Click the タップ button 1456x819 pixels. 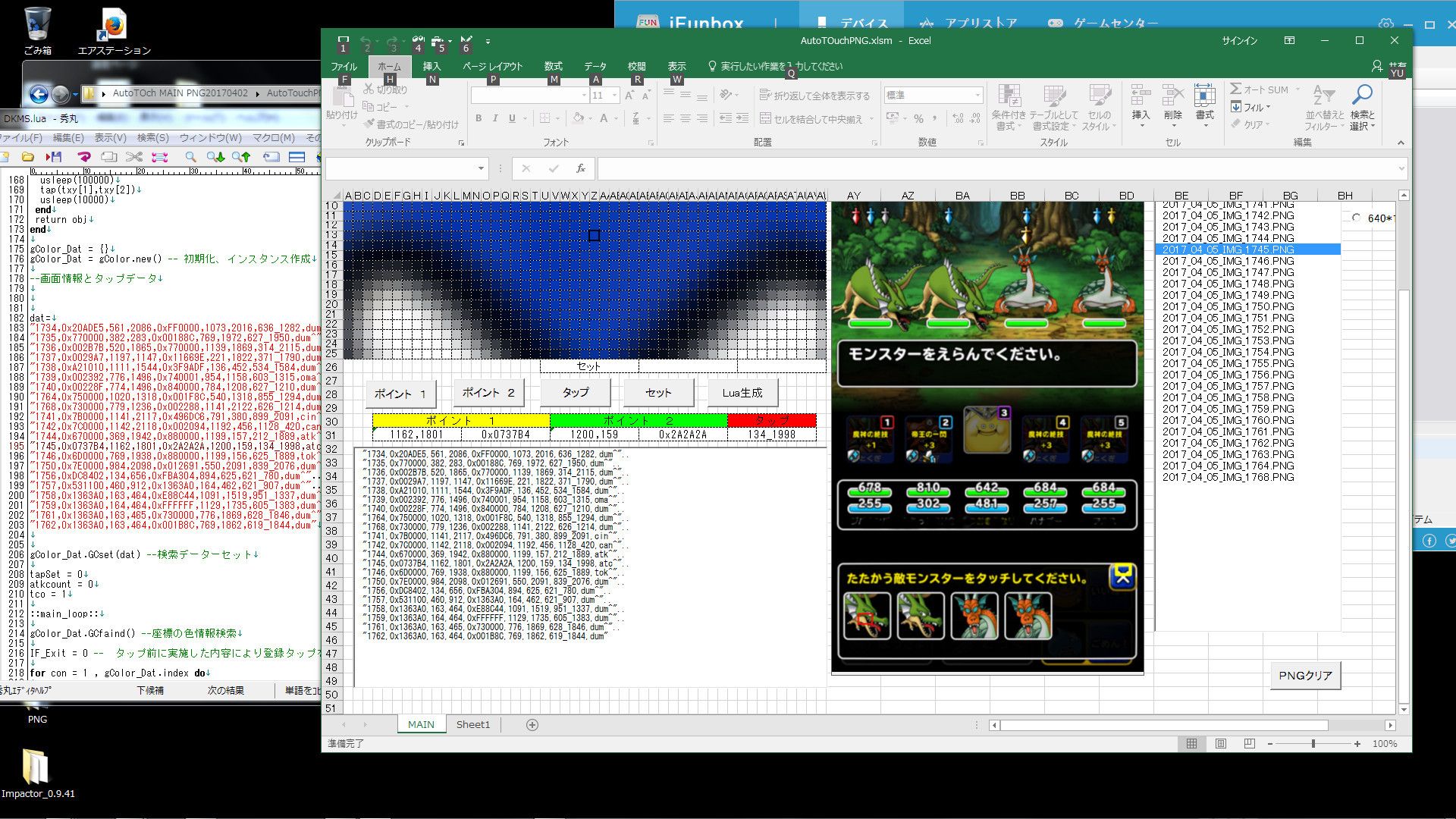coord(575,393)
